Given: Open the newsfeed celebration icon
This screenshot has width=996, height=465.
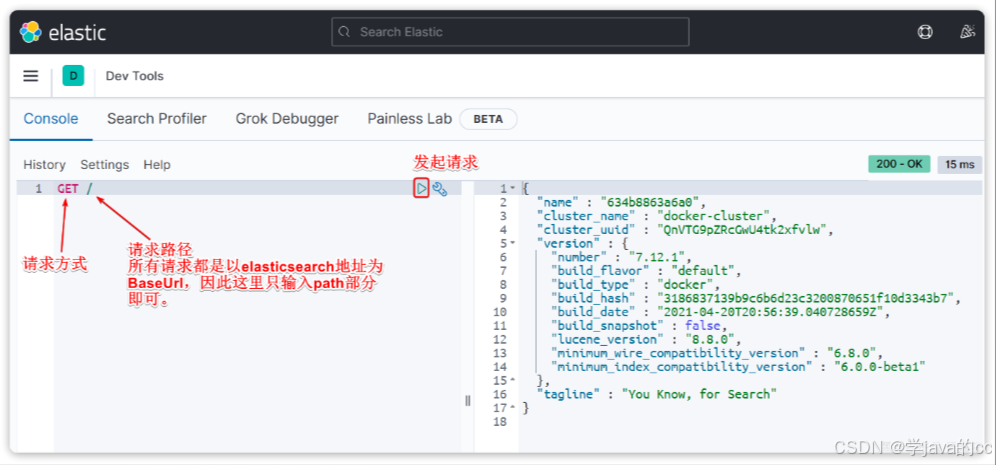Looking at the screenshot, I should (x=967, y=32).
